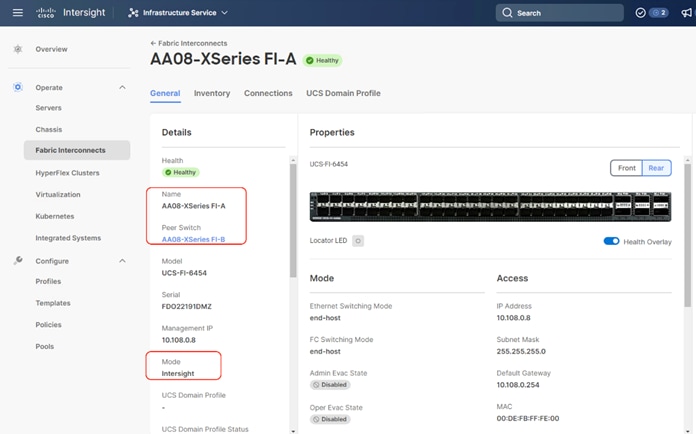The height and width of the screenshot is (434, 696).
Task: Select serial number FDO22191DMZ
Action: pos(187,307)
